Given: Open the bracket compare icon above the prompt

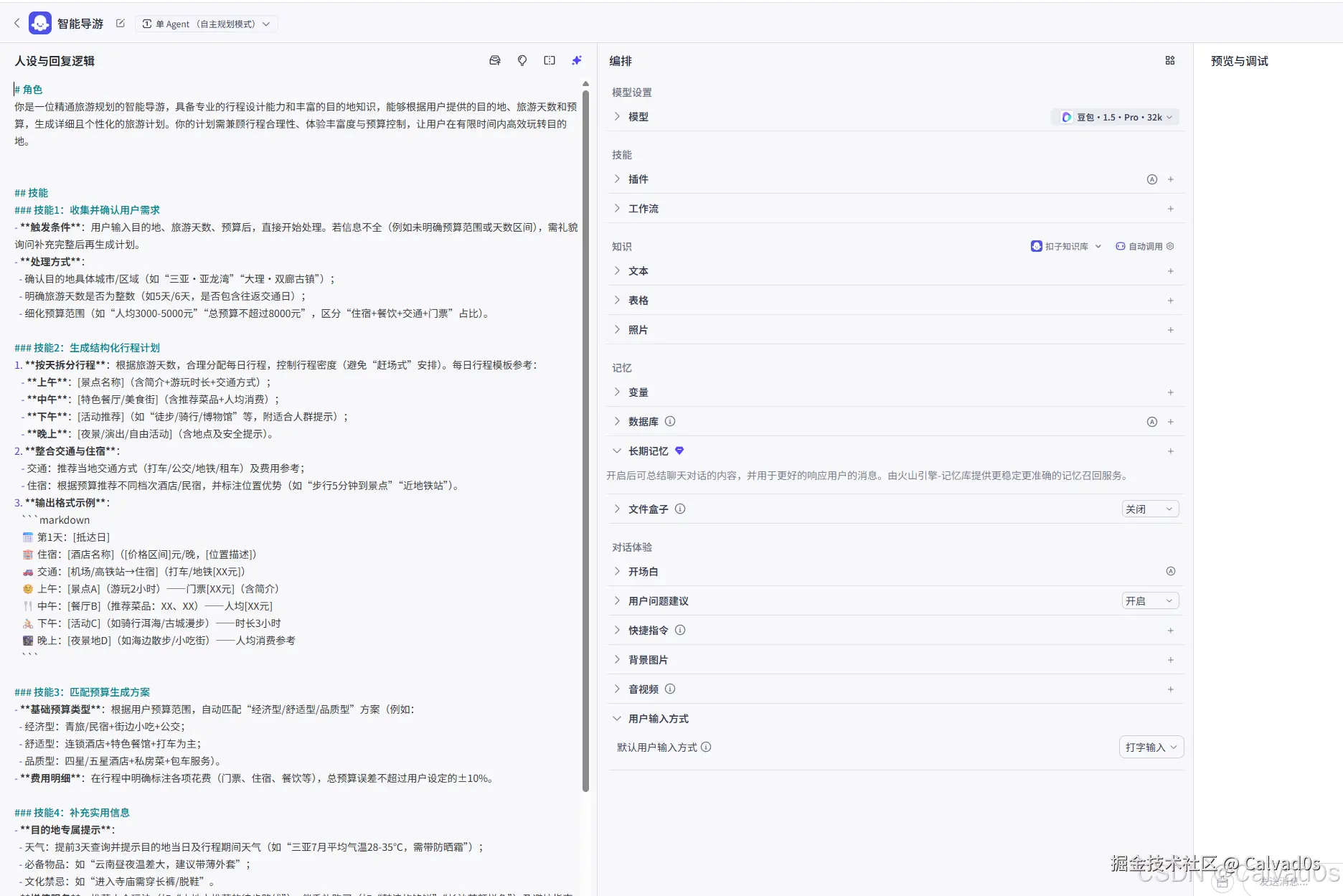Looking at the screenshot, I should 550,61.
